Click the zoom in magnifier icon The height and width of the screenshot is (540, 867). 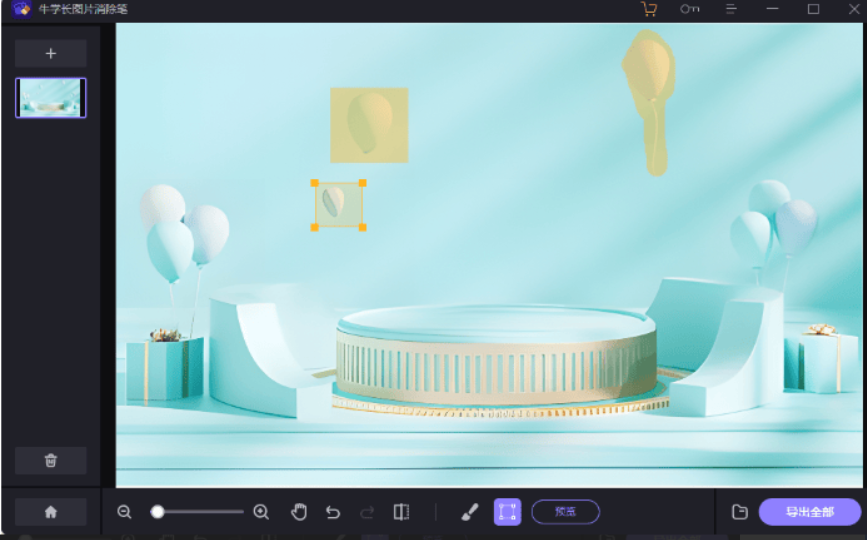tap(261, 512)
